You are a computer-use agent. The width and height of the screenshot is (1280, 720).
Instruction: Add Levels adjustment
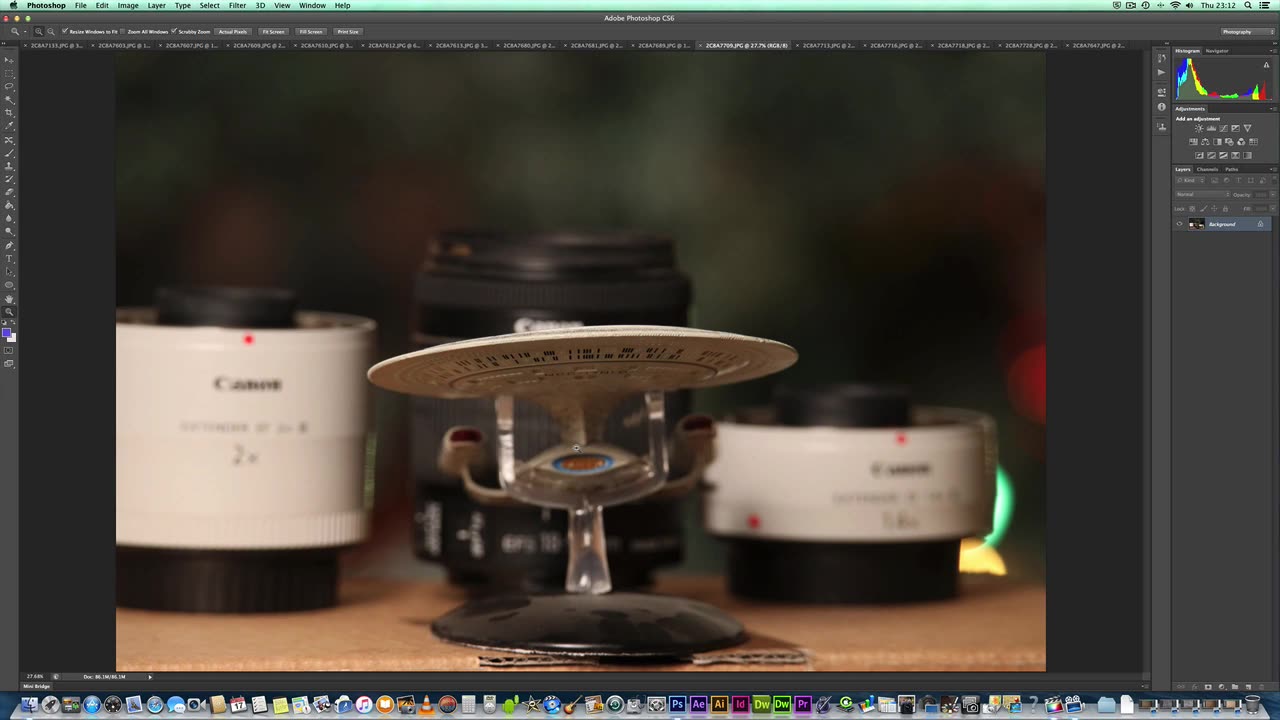click(x=1211, y=128)
